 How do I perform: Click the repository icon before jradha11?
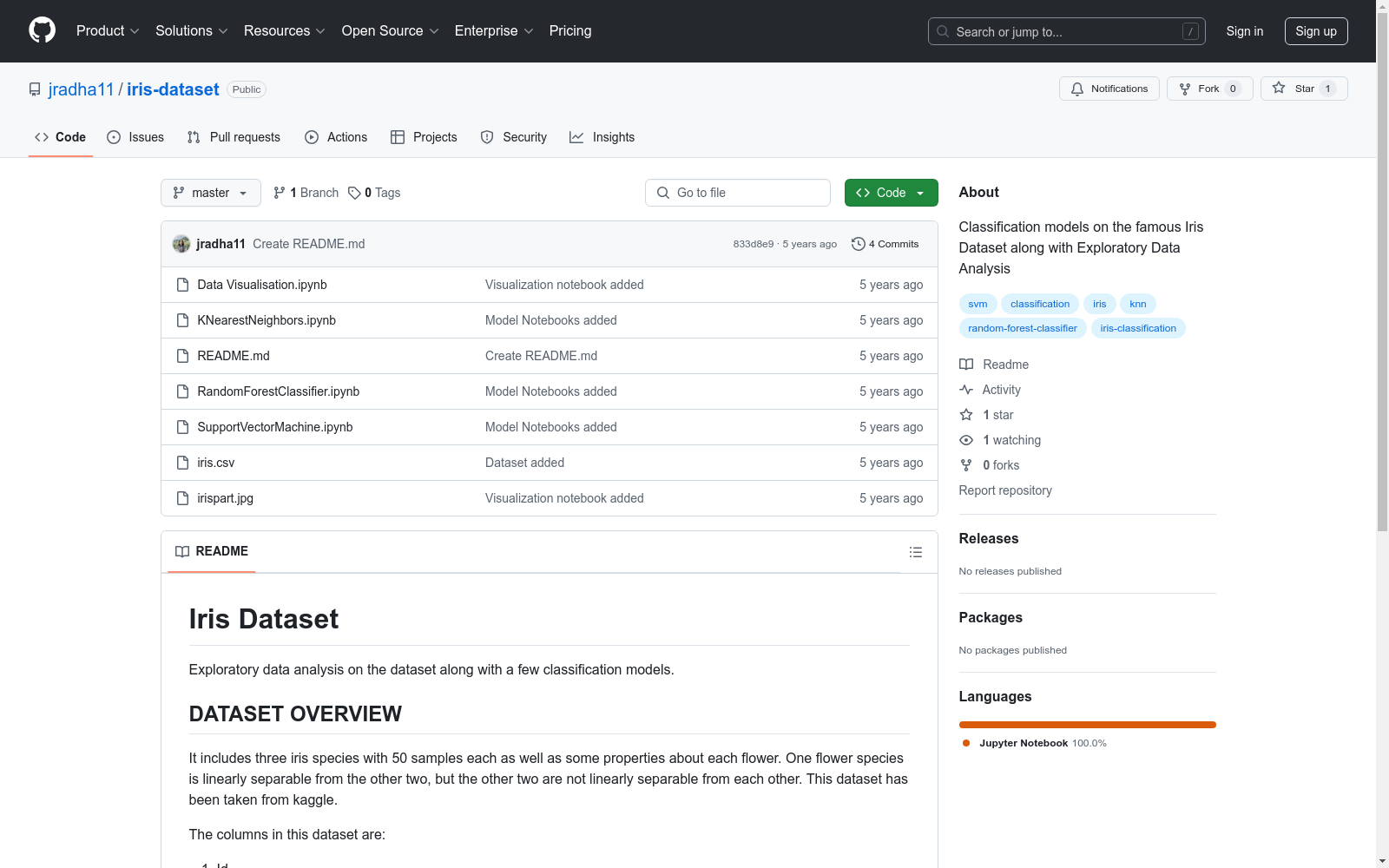point(35,89)
